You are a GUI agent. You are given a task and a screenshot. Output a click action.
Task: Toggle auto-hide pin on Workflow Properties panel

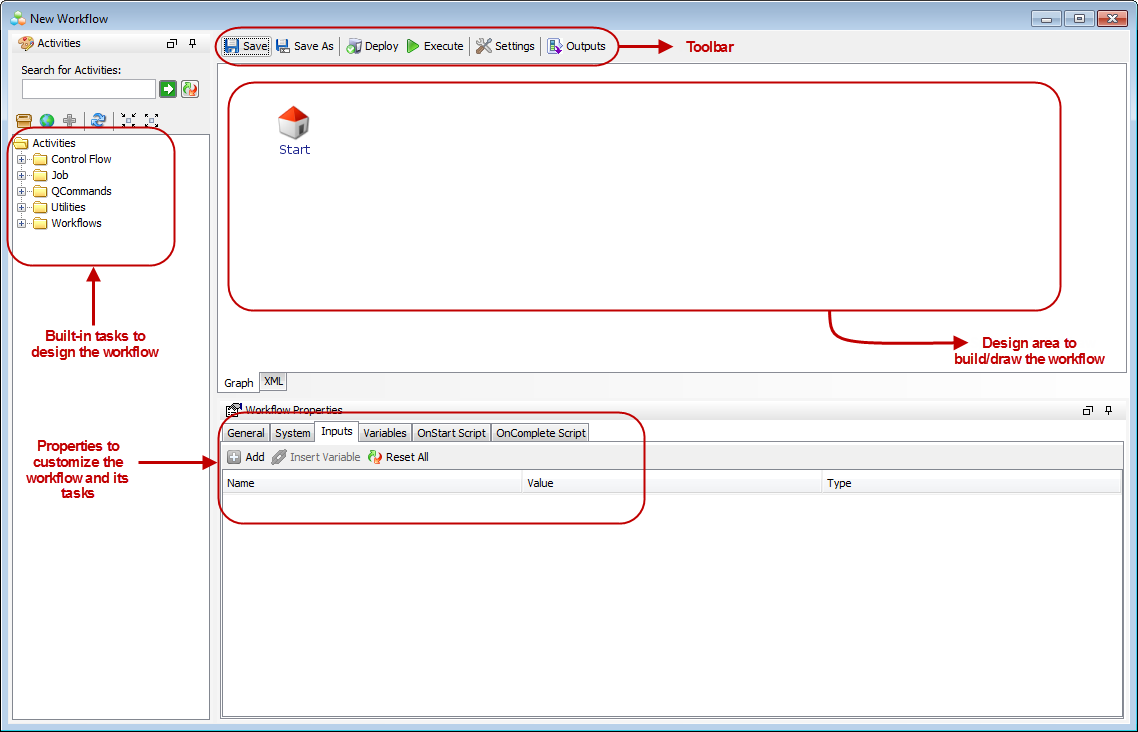1108,410
